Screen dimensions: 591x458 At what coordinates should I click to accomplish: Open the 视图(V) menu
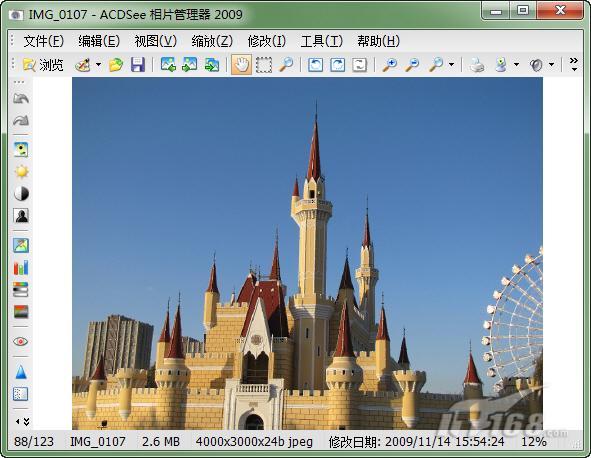tap(156, 41)
